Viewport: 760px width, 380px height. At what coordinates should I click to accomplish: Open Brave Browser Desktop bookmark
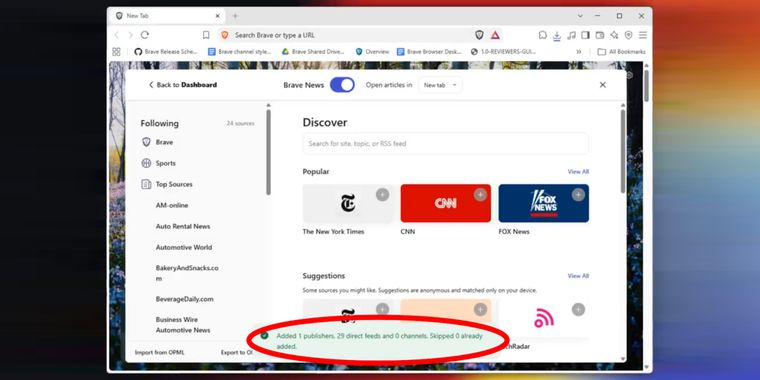coord(429,51)
